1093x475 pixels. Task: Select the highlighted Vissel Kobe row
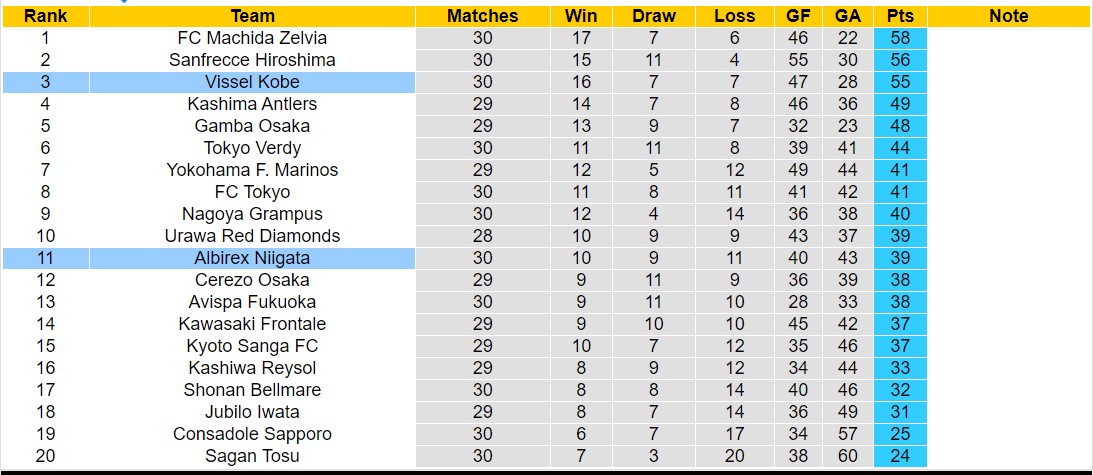[252, 82]
